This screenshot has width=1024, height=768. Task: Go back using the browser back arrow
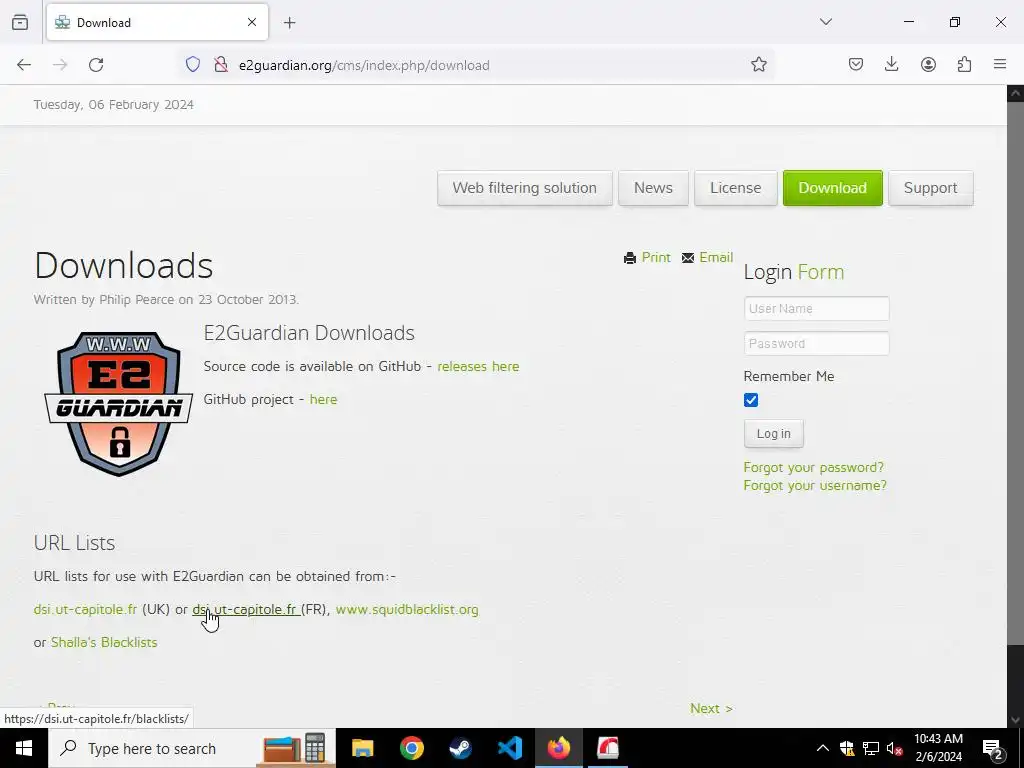pyautogui.click(x=24, y=65)
